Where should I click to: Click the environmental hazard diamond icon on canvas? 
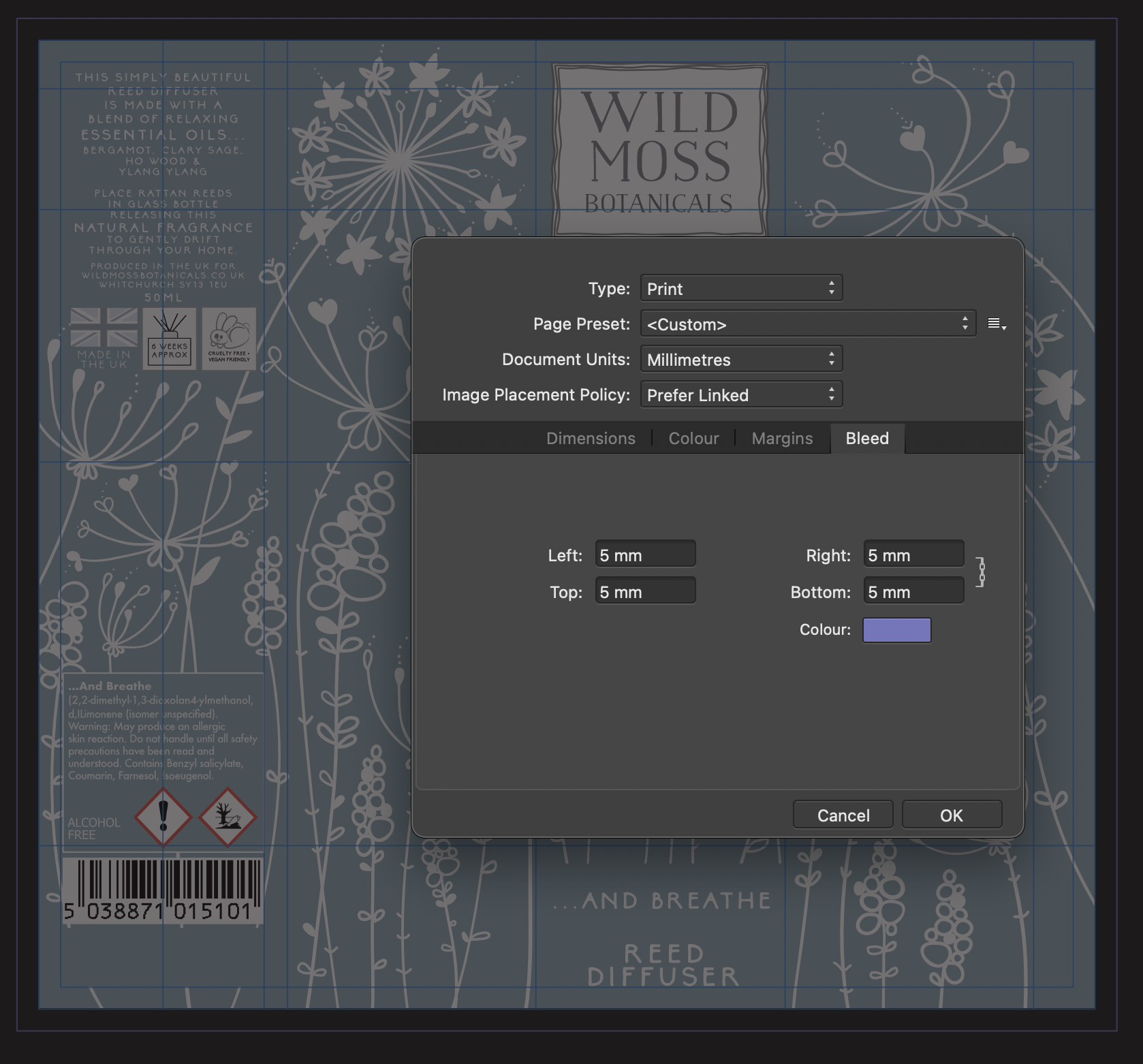tap(228, 817)
